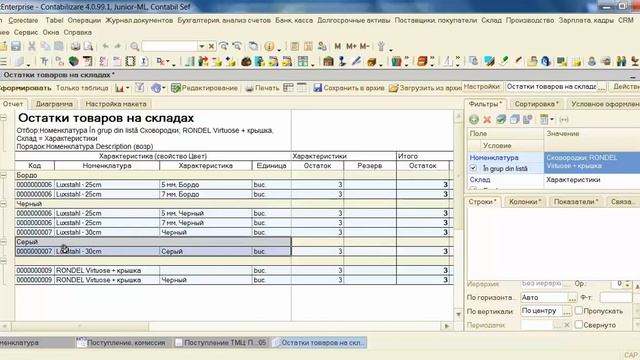
Task: Click the black money bag icon
Action: tap(246, 62)
